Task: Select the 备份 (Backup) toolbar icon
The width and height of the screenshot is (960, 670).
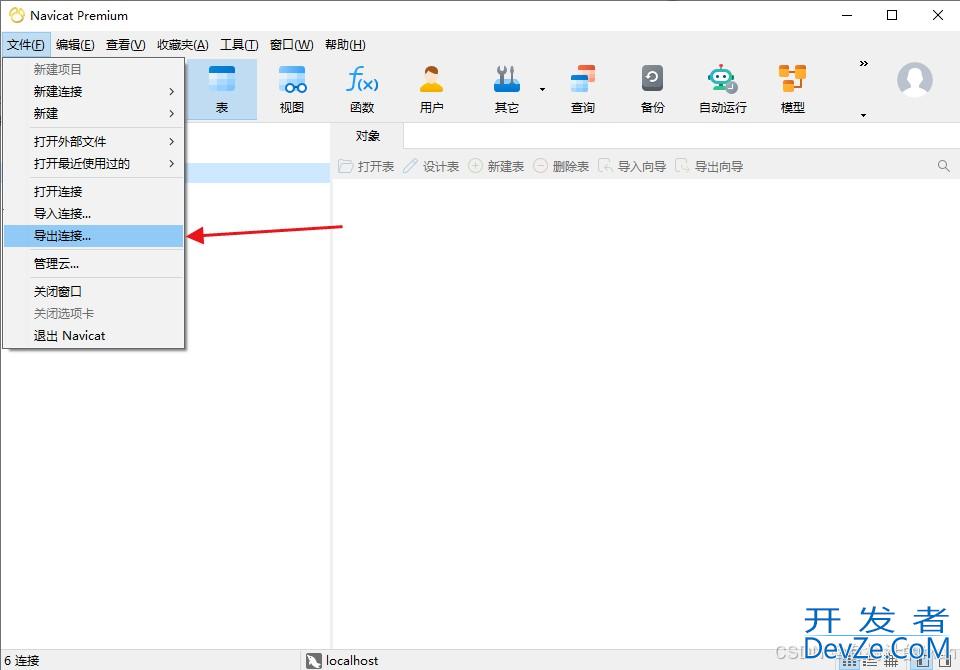Action: click(652, 89)
